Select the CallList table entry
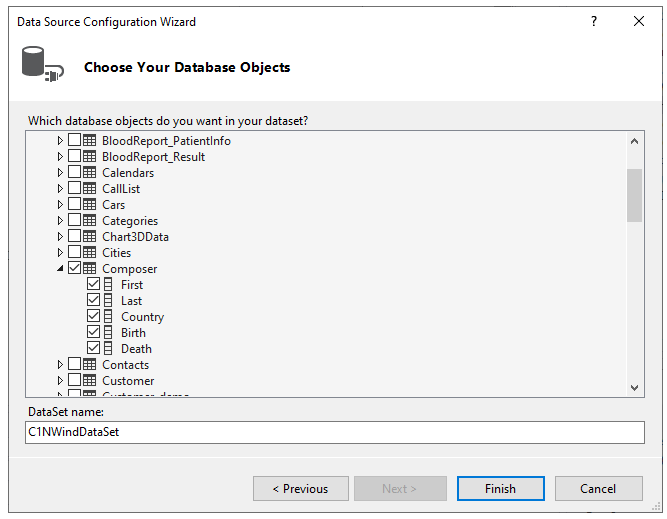Image resolution: width=667 pixels, height=519 pixels. point(121,189)
